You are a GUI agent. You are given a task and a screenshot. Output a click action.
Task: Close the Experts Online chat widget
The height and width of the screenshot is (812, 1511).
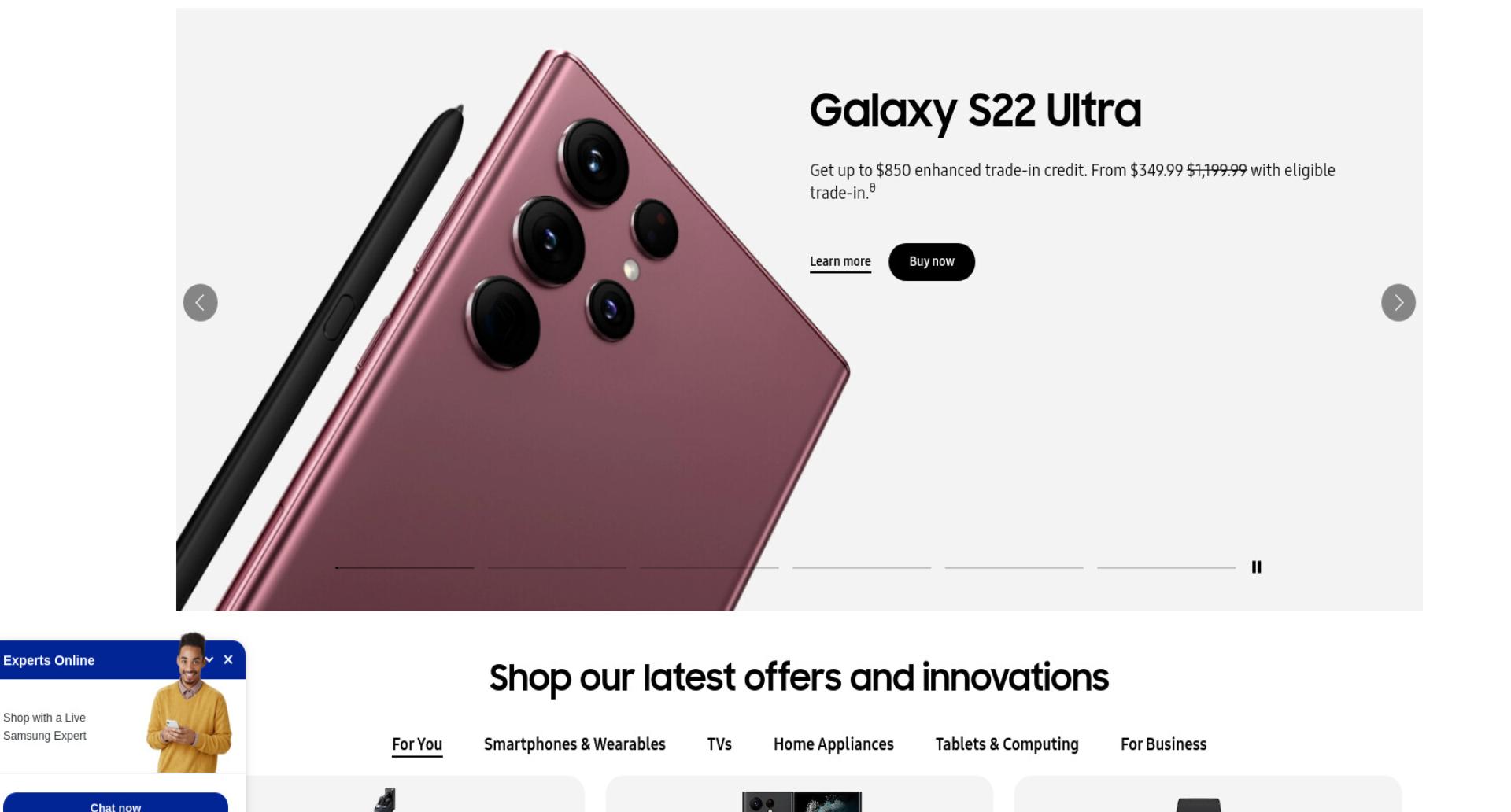click(228, 659)
